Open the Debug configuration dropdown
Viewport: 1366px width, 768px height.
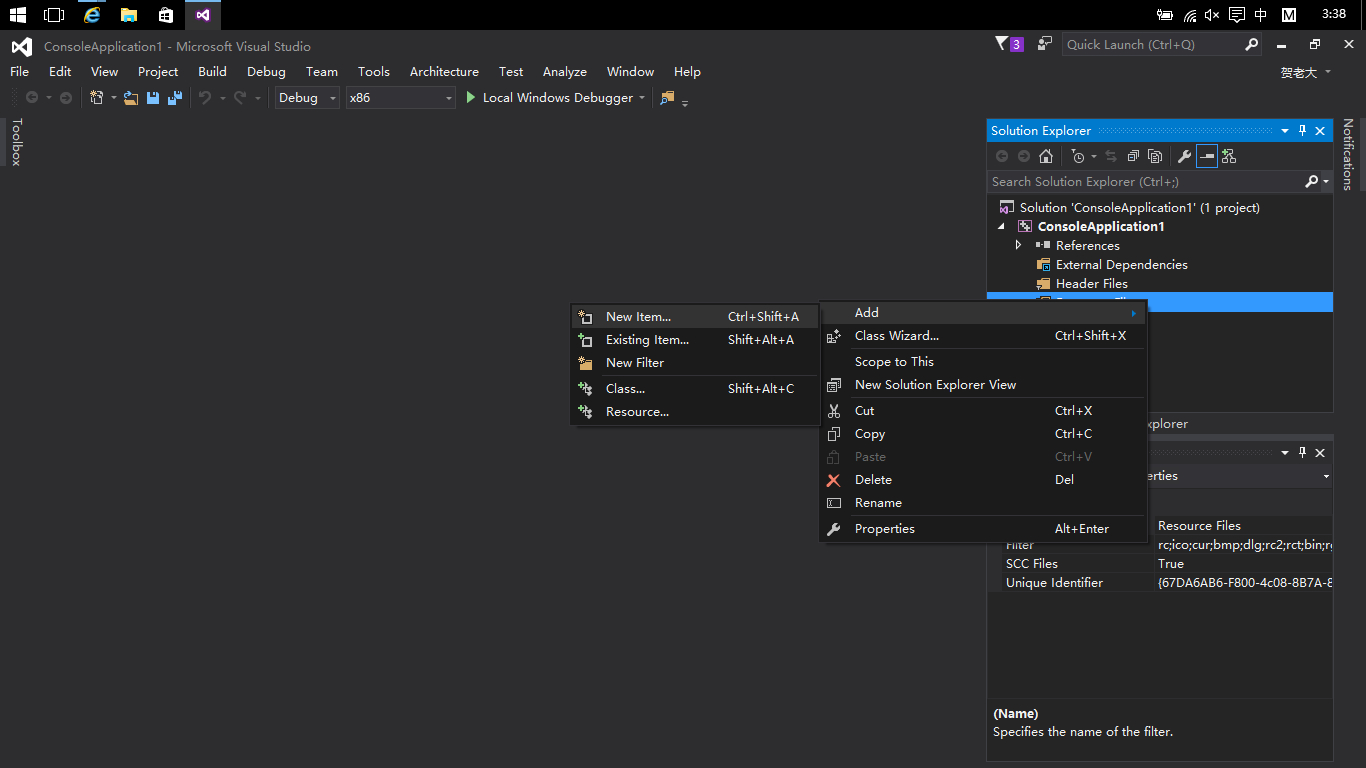pyautogui.click(x=307, y=98)
